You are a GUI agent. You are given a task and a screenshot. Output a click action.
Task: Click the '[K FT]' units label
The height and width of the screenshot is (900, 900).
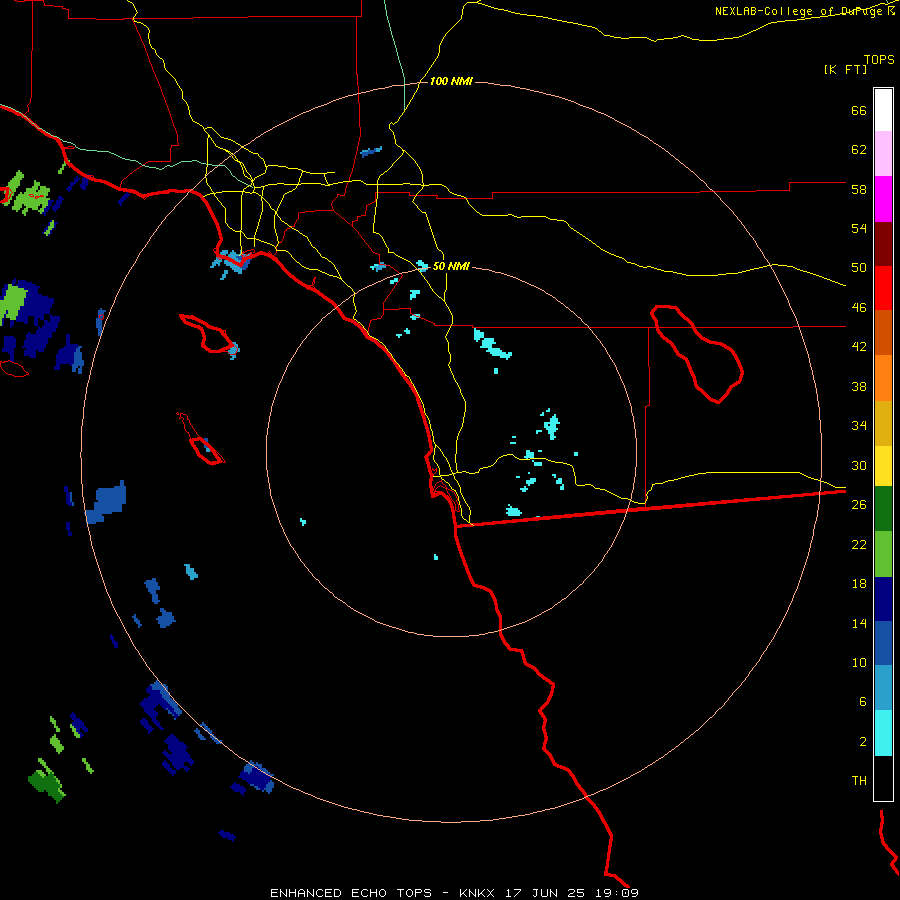point(845,69)
